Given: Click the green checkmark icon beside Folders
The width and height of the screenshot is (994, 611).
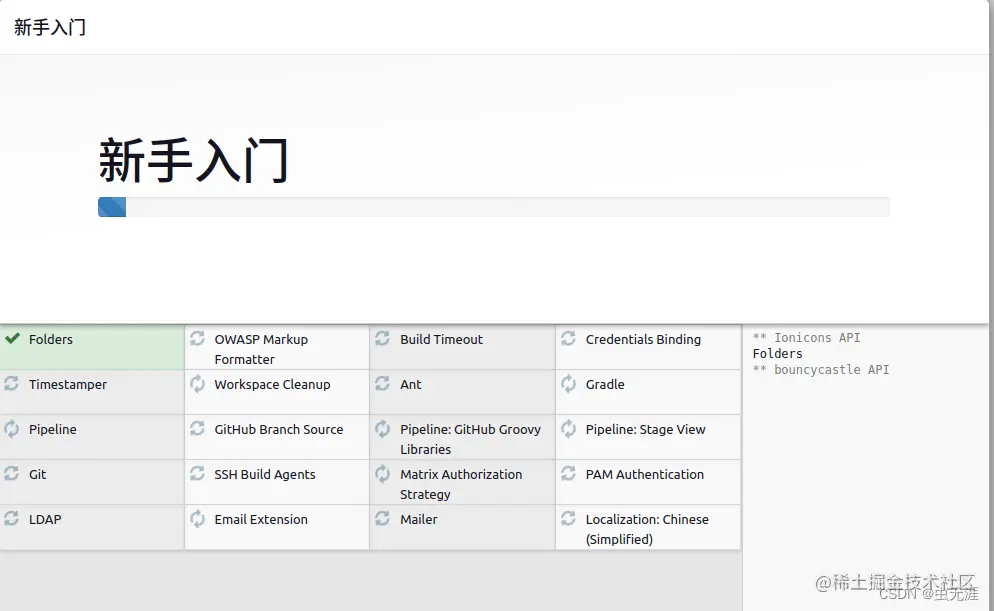Looking at the screenshot, I should [12, 338].
